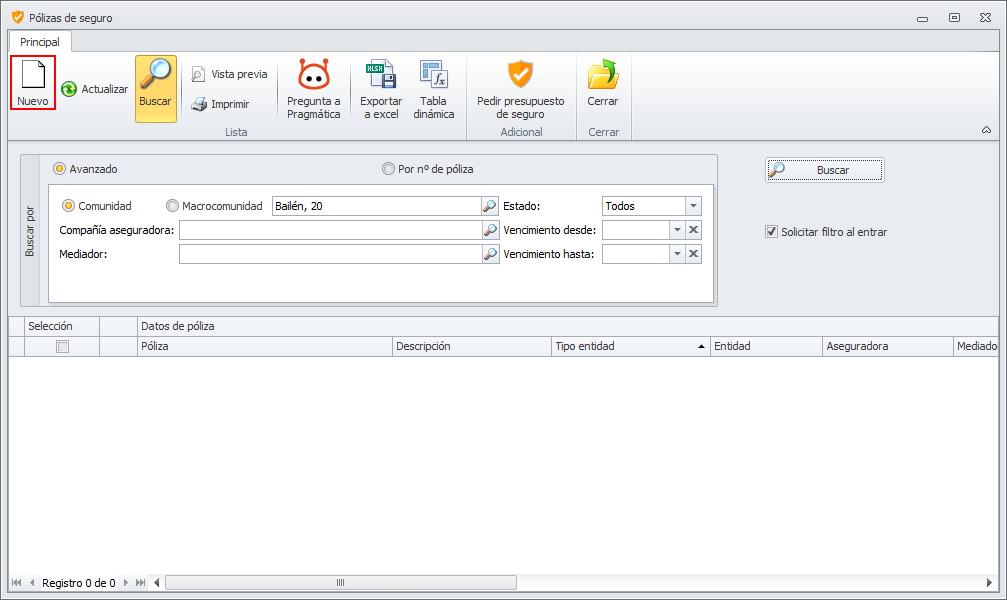This screenshot has width=1007, height=600.
Task: Click the scroll left arrow of the grid
Action: point(157,583)
